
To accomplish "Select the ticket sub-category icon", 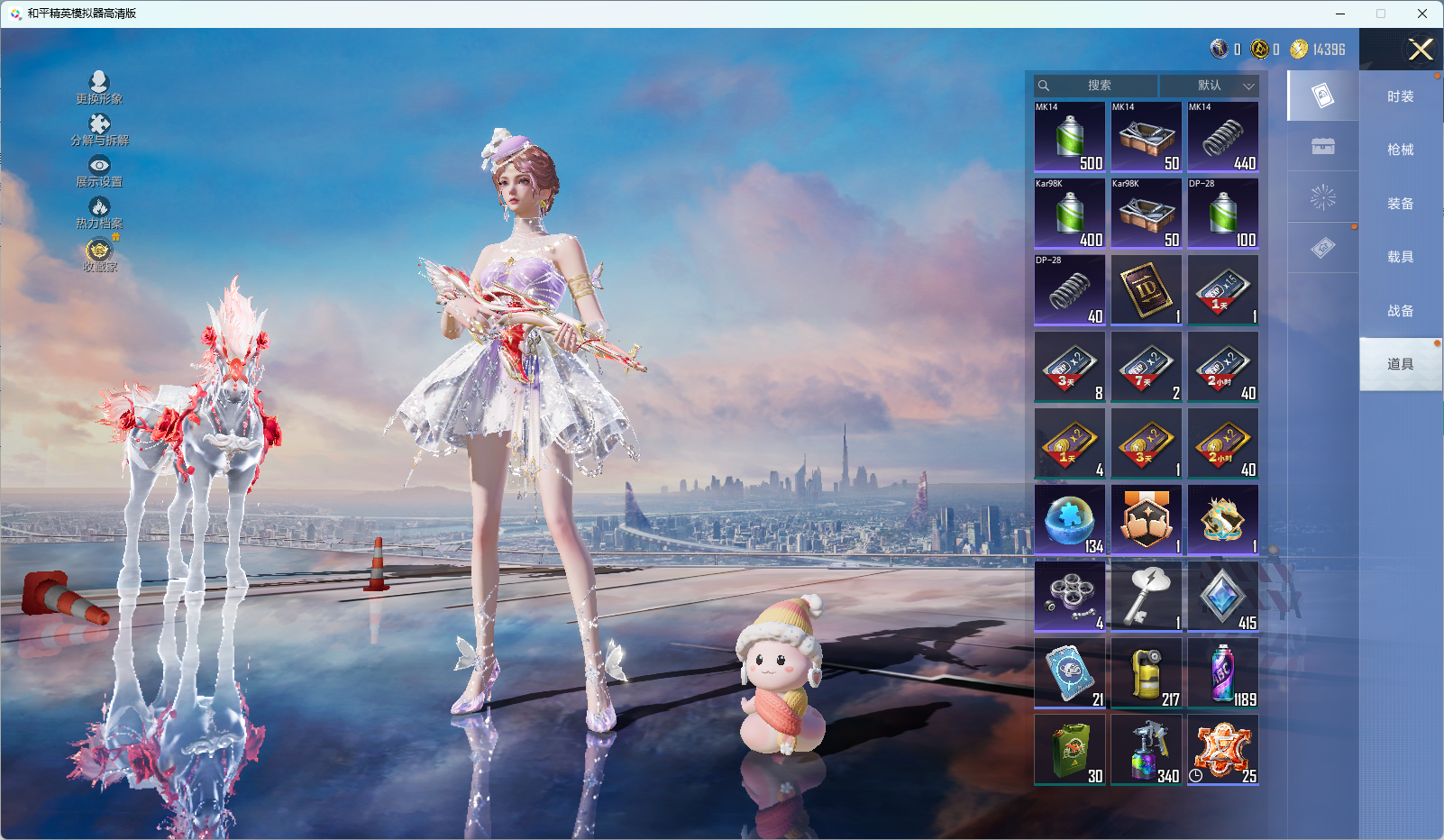I will tap(1323, 248).
